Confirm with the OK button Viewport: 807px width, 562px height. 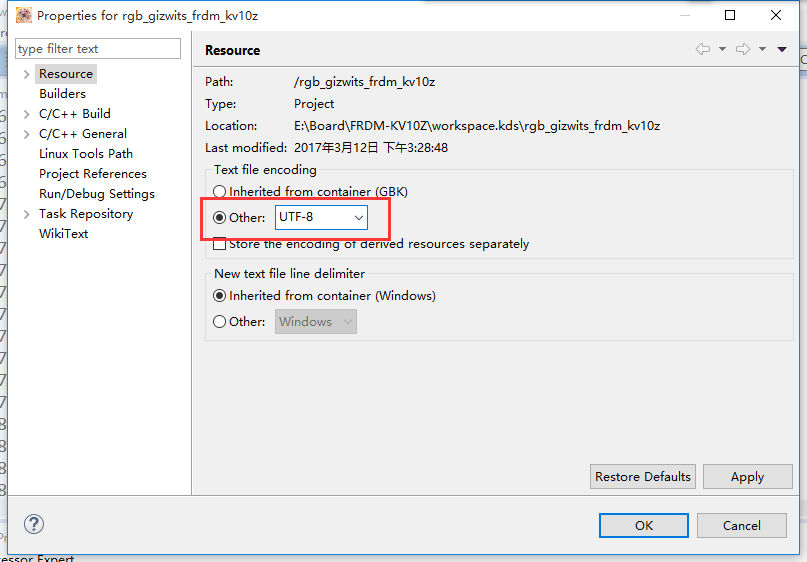644,525
